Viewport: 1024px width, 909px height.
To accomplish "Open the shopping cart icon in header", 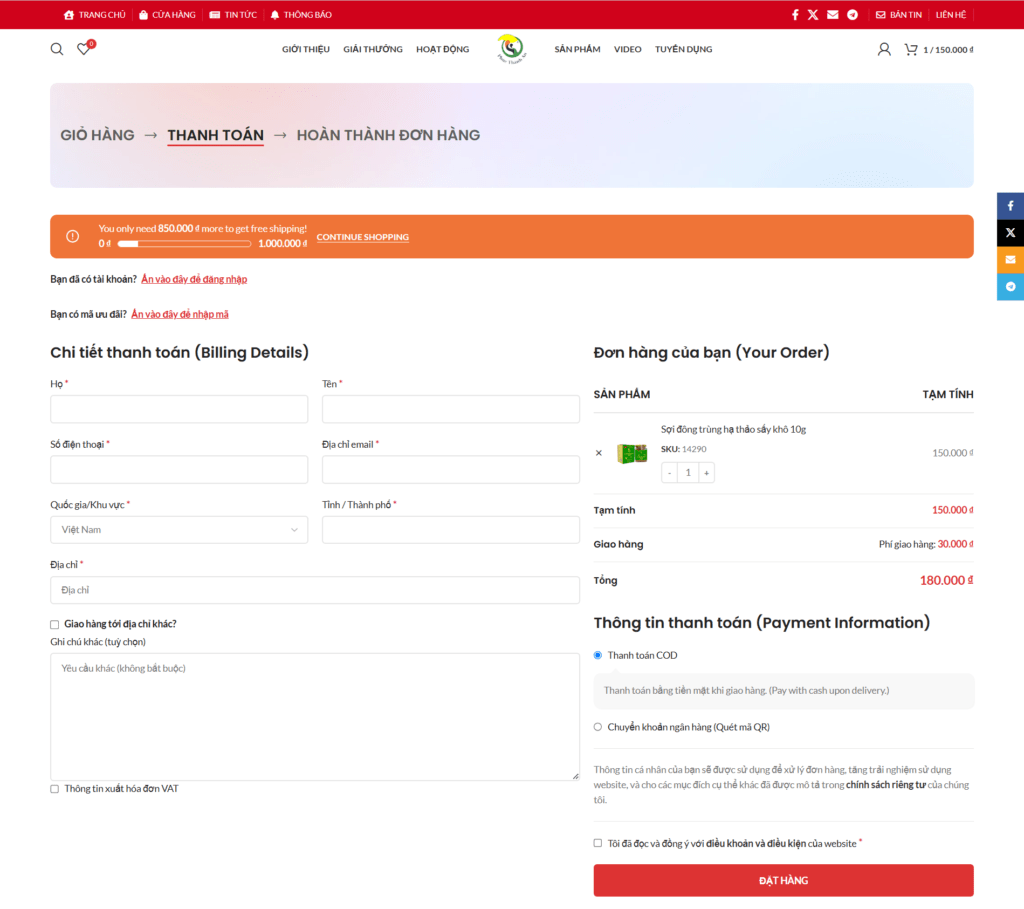I will tap(911, 49).
